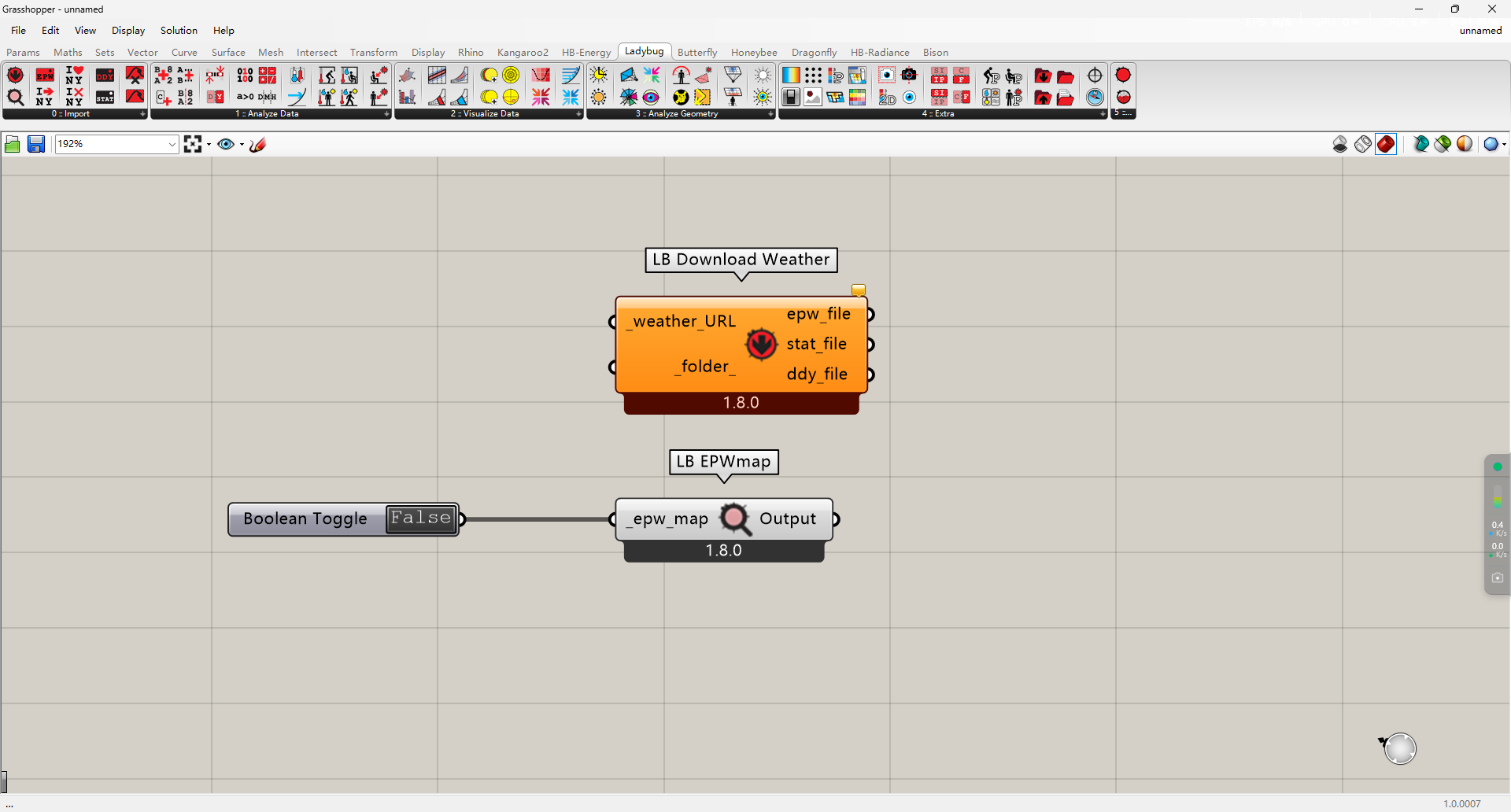The width and height of the screenshot is (1511, 812).
Task: Select the dotted grid icon in Extra
Action: pos(813,76)
